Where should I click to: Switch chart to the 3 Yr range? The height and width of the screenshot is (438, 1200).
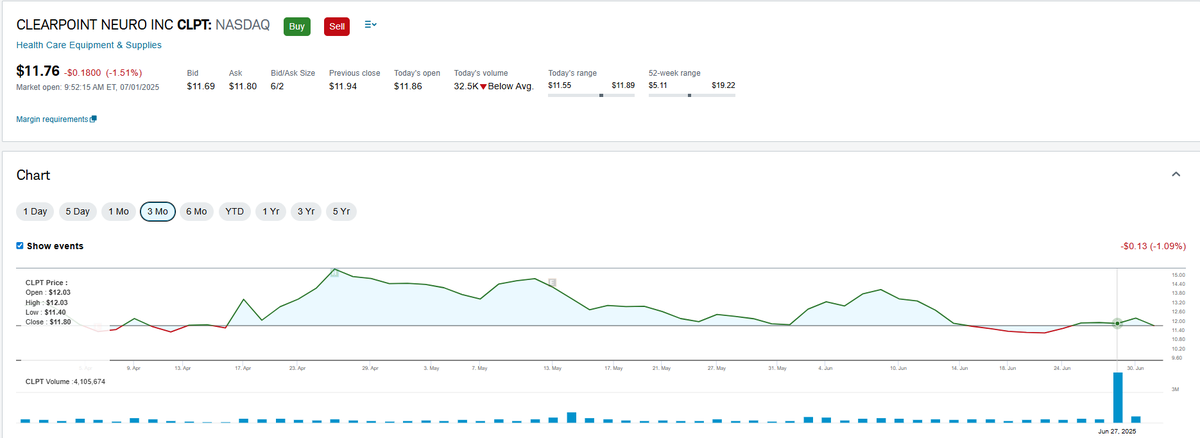point(305,211)
